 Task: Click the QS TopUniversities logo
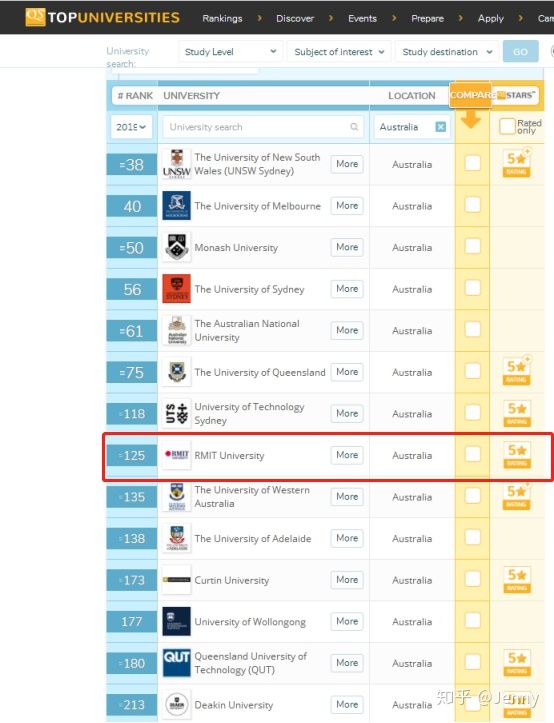[x=102, y=17]
